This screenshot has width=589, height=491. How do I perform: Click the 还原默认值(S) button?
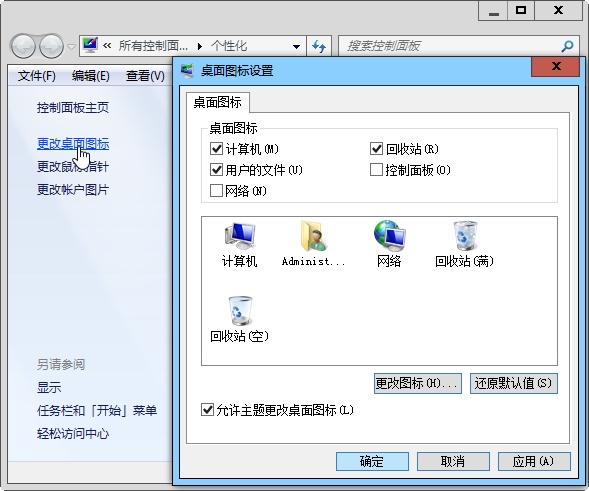click(513, 383)
